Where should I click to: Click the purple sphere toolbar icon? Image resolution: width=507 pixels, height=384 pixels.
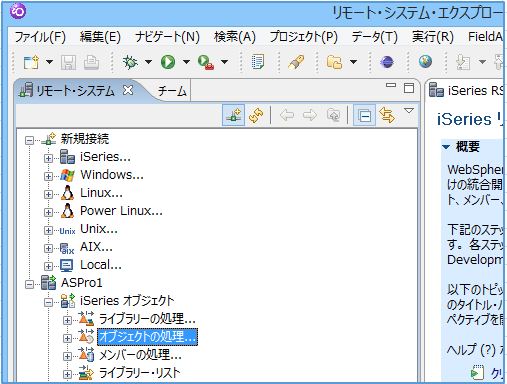point(387,62)
